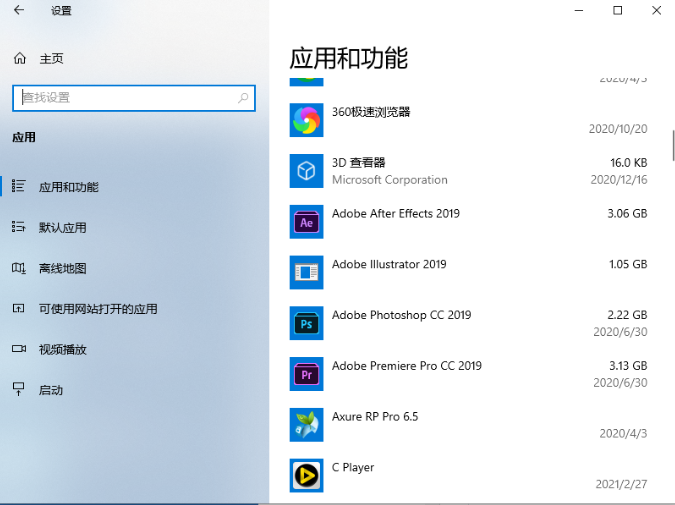
Task: Click the search magnifier icon in 查找设置 box
Action: (243, 98)
